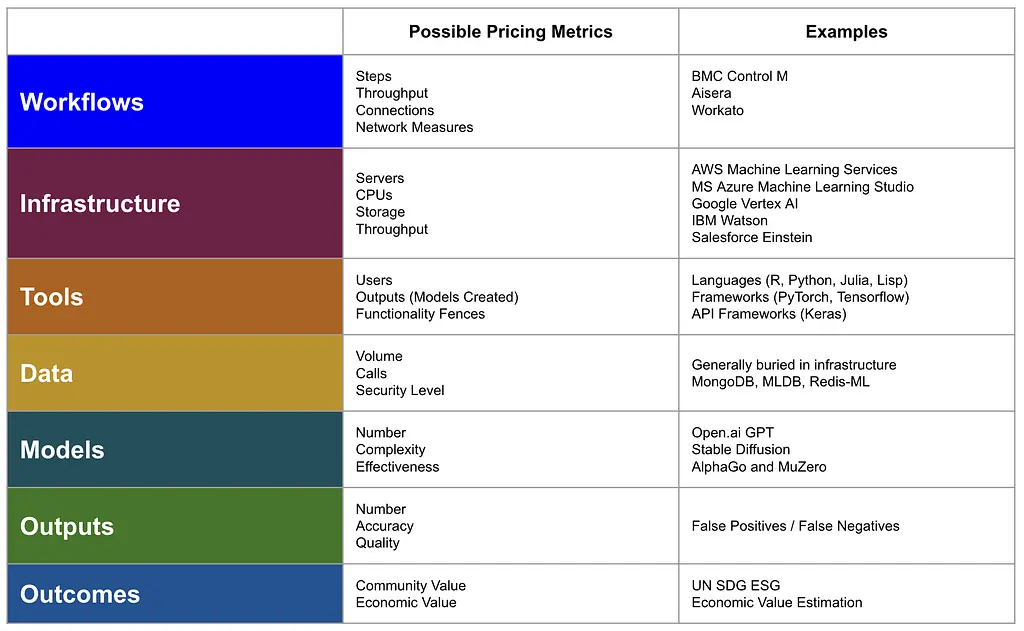Viewport: 1024px width, 631px height.
Task: Select the maroon Infrastructure category cell
Action: coord(175,203)
